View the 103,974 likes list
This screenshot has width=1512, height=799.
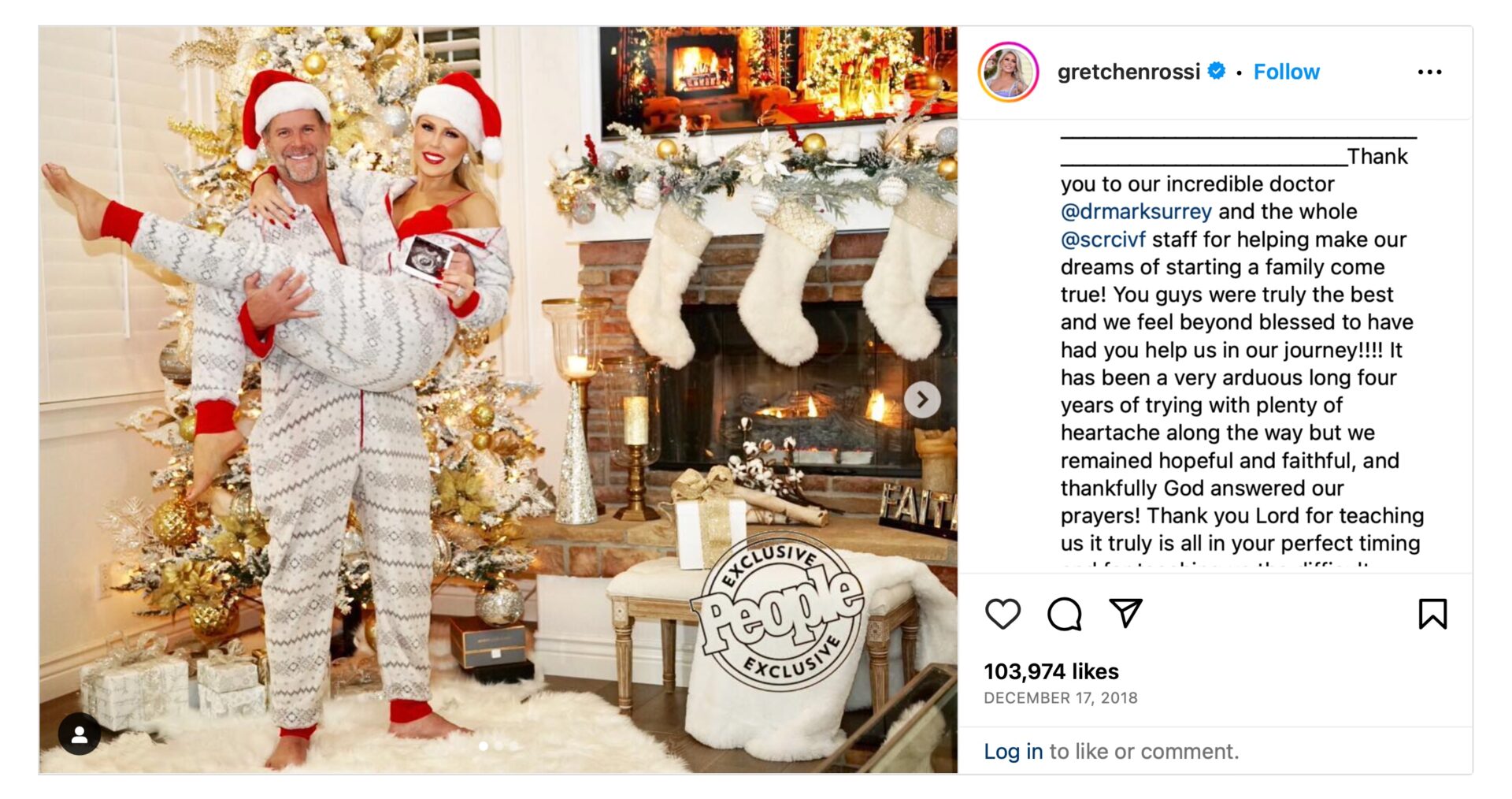(x=1051, y=671)
